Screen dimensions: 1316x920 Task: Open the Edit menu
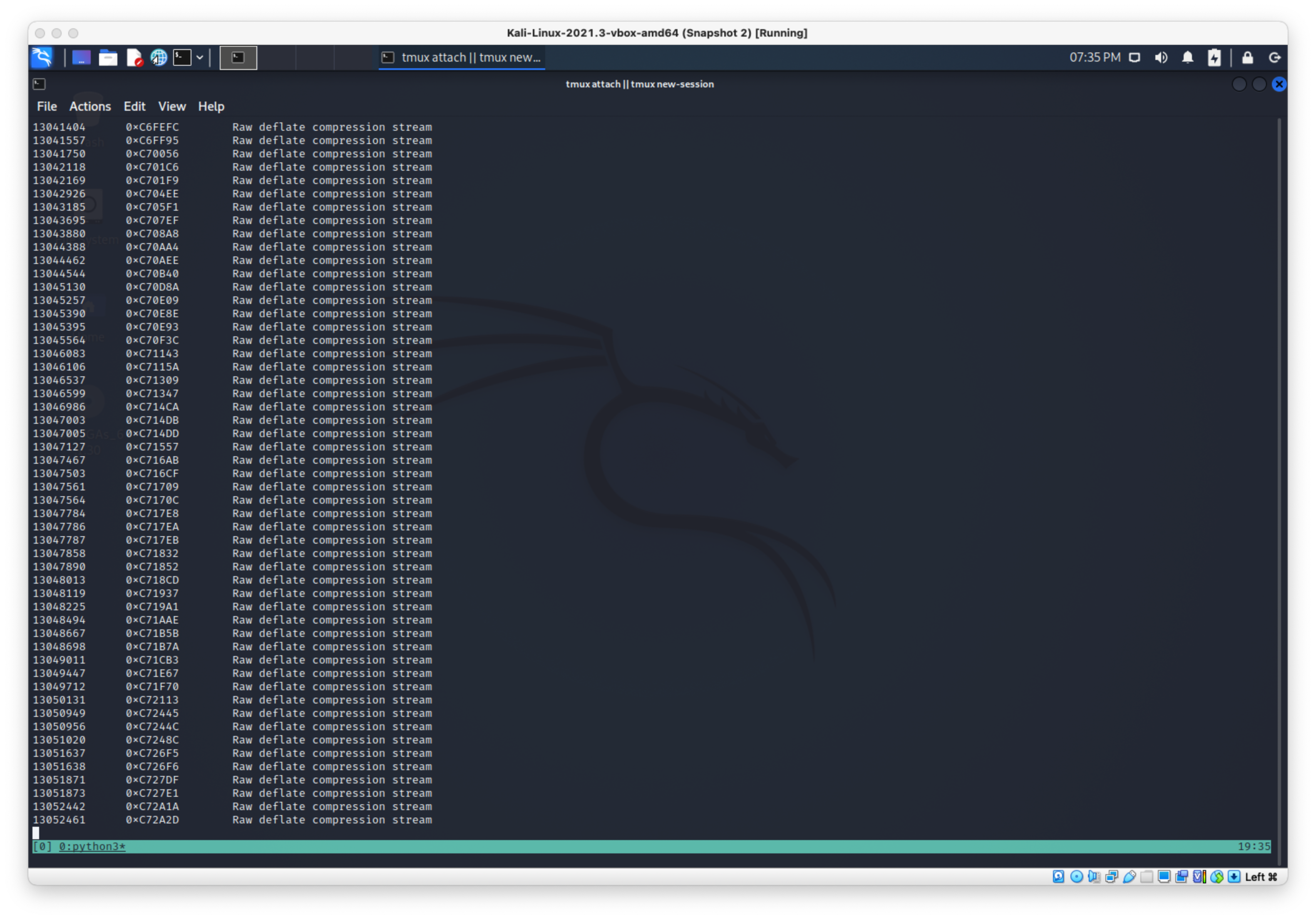[135, 107]
